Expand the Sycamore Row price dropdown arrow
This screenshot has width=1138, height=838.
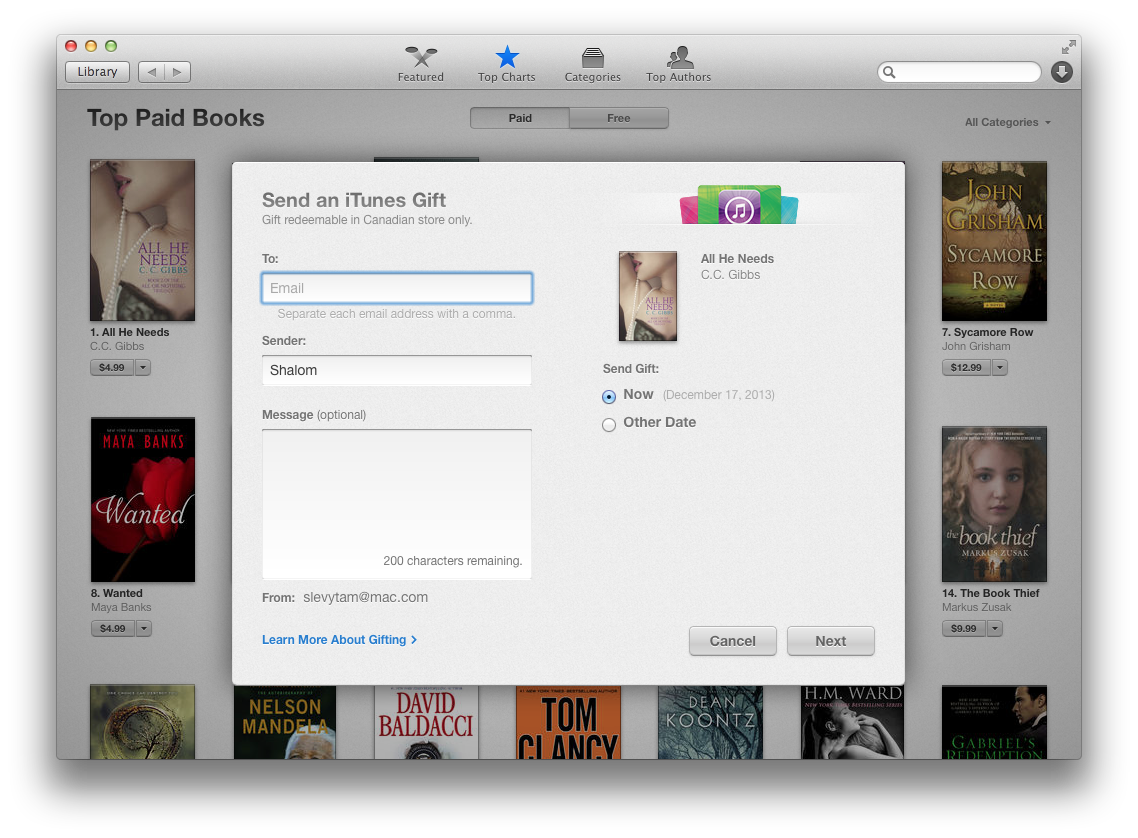point(1000,368)
